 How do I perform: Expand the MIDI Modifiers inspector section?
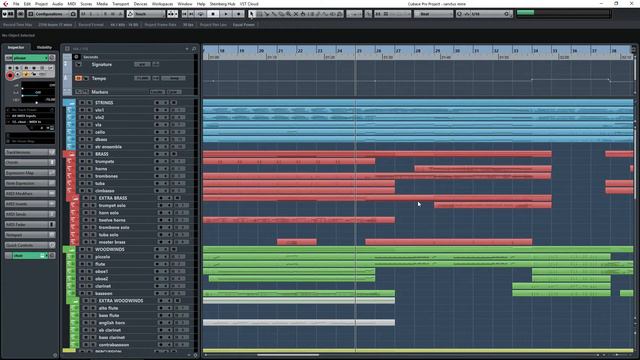[30, 193]
